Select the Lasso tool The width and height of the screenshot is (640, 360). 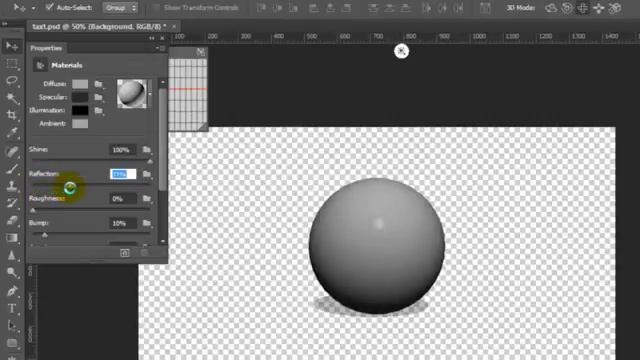coord(12,80)
